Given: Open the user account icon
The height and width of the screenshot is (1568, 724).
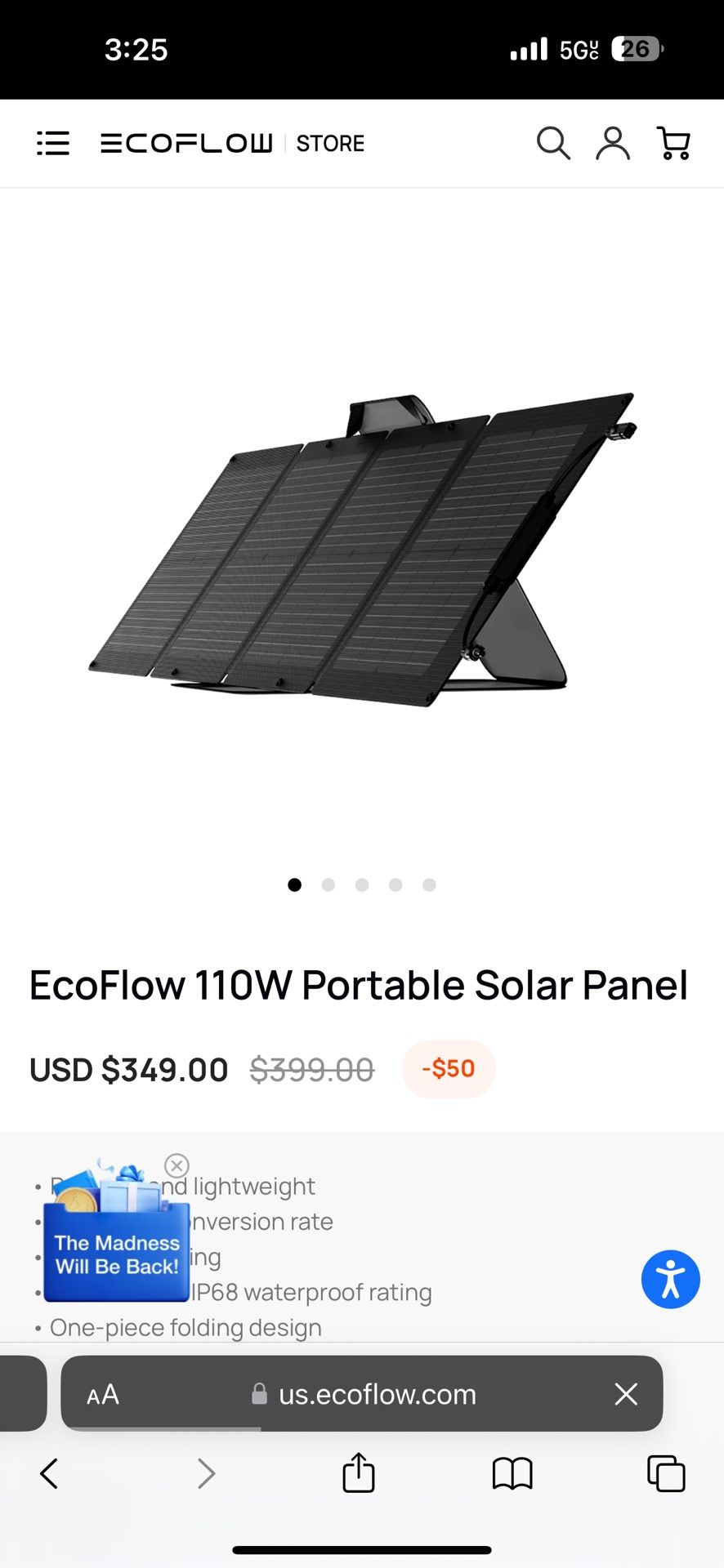Looking at the screenshot, I should 613,144.
